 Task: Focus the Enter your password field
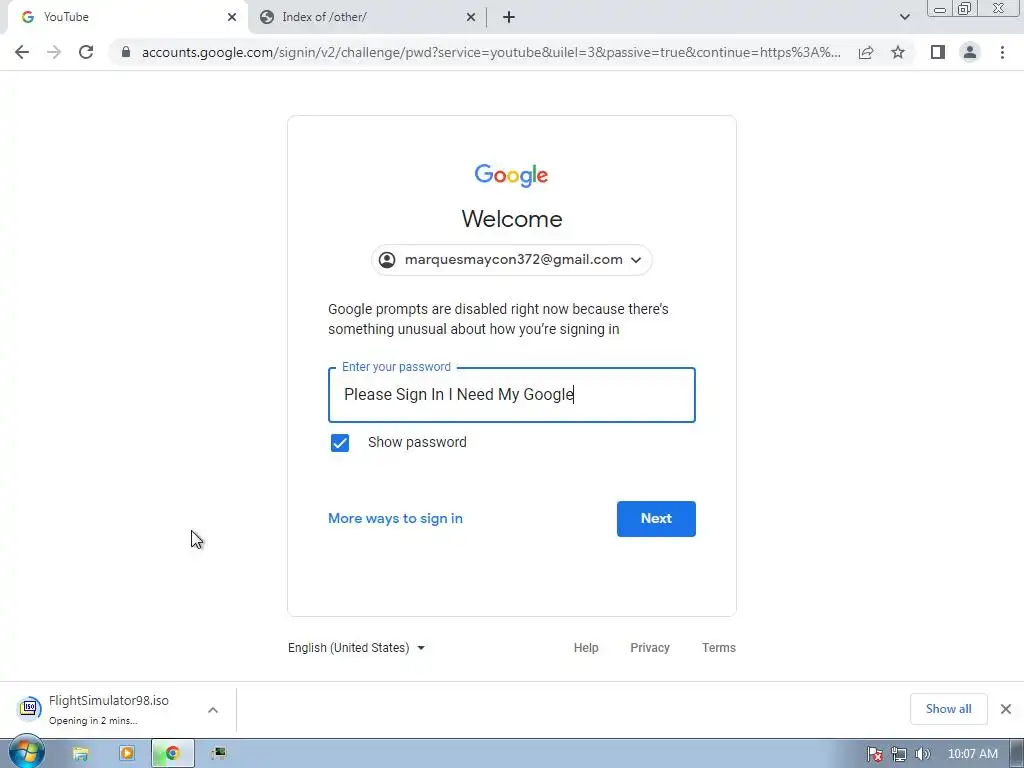(x=512, y=395)
